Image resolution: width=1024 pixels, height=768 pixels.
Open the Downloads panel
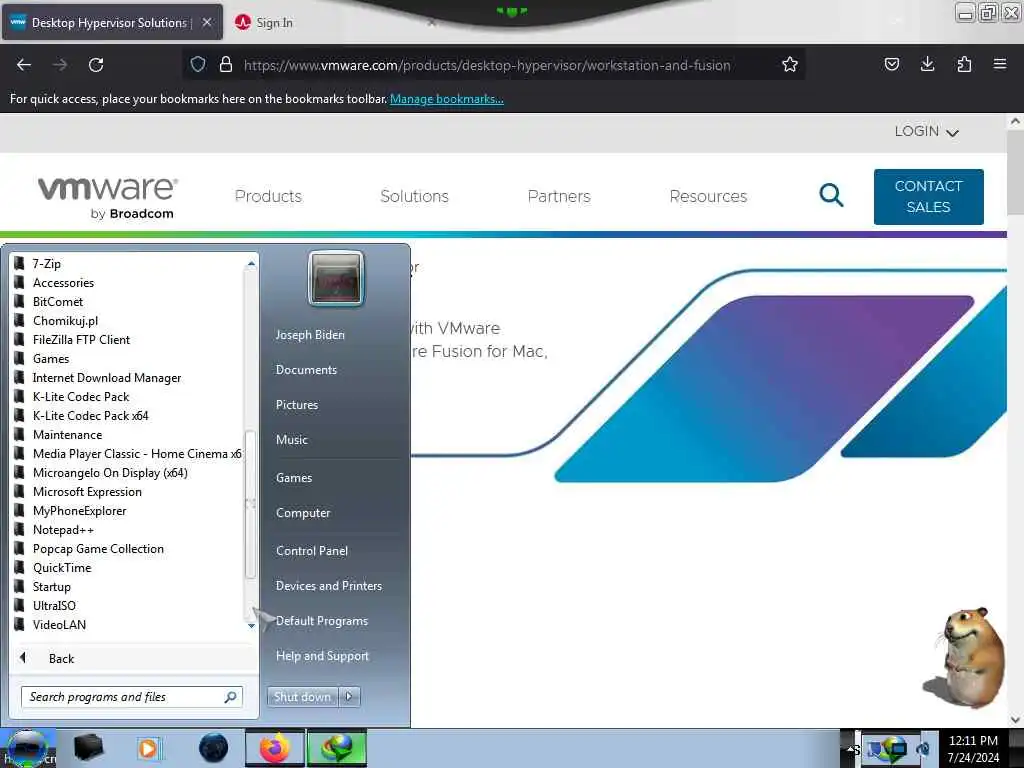point(927,64)
